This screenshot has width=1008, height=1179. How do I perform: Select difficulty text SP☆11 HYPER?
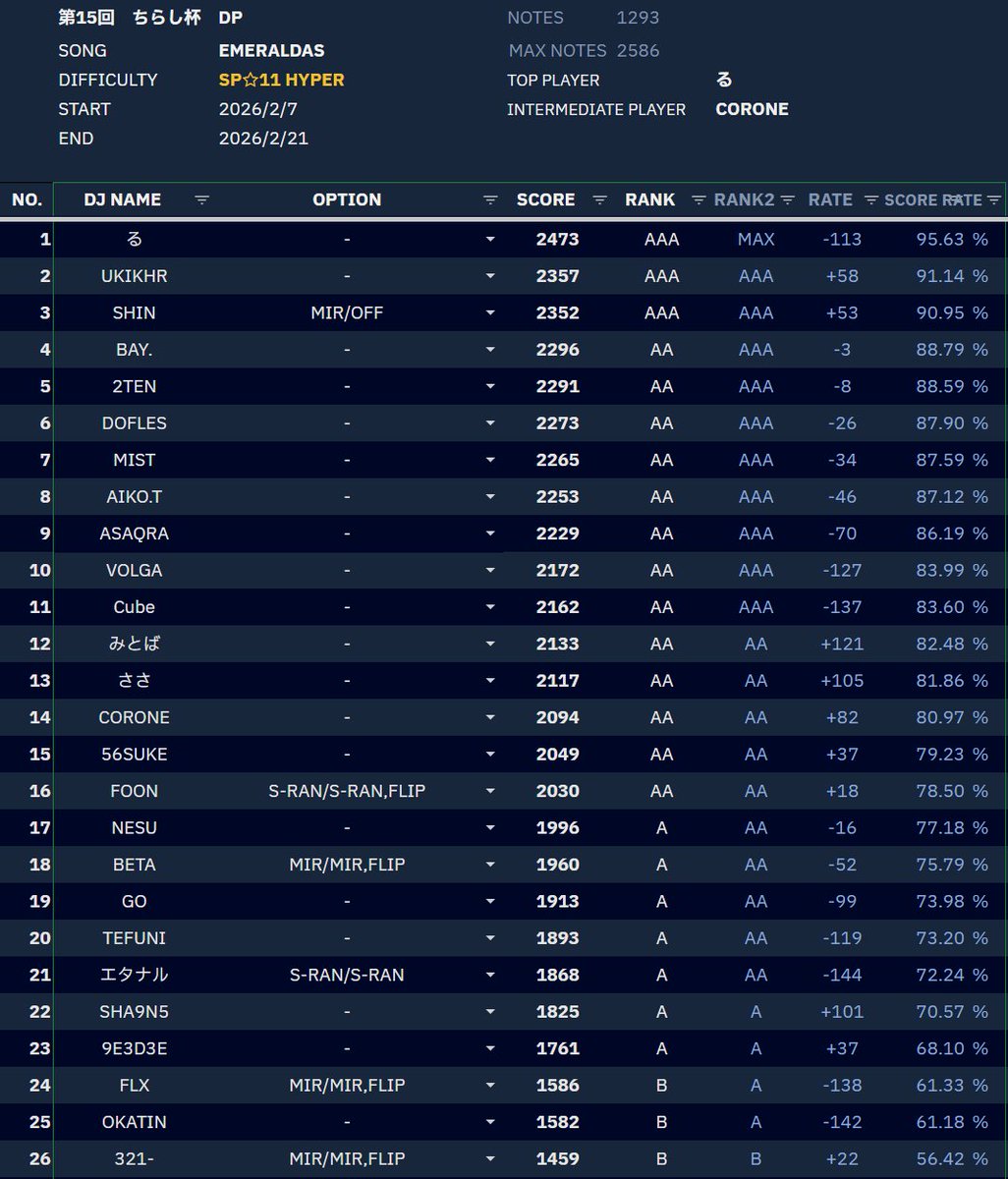pyautogui.click(x=282, y=80)
